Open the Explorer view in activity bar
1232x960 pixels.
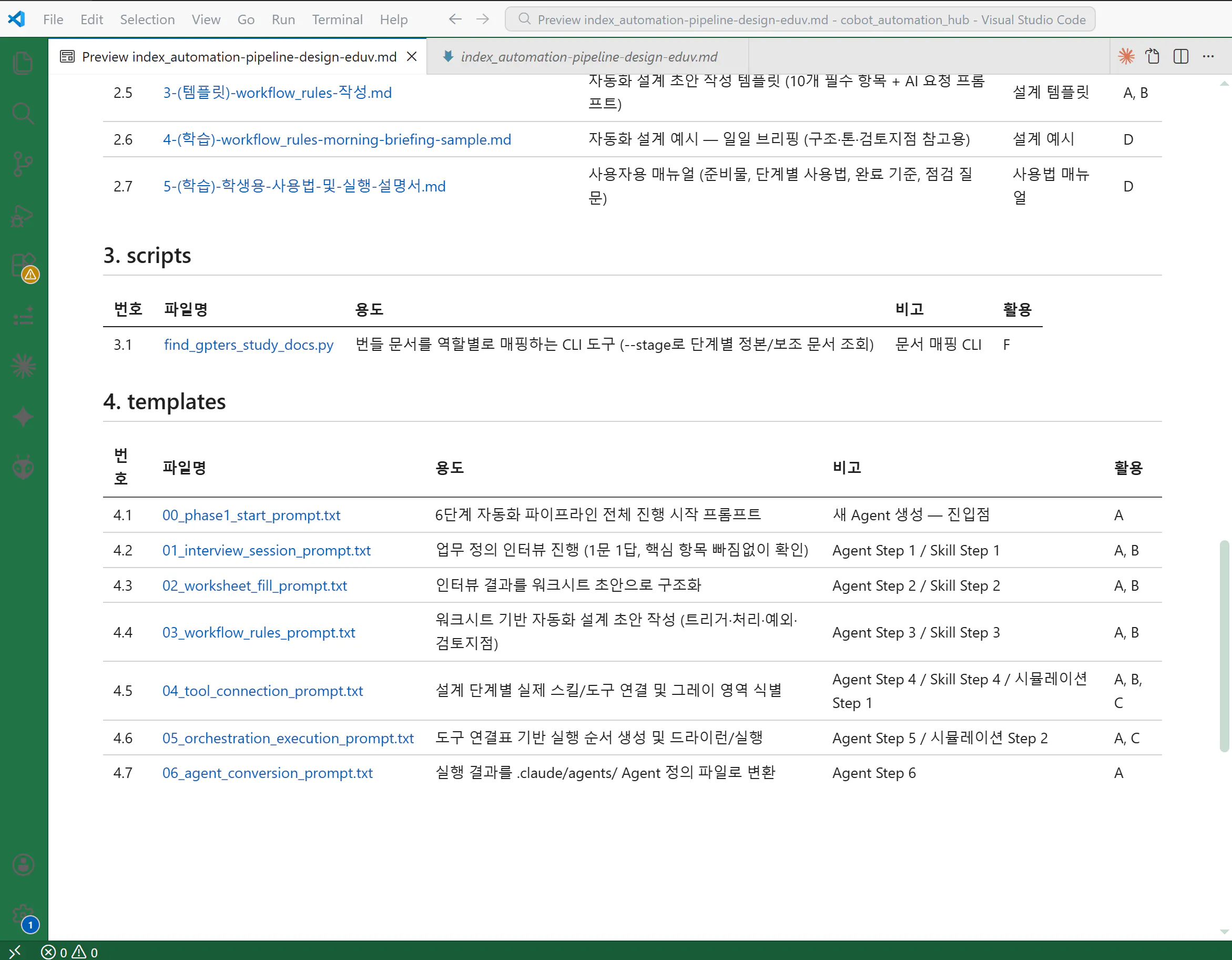23,63
